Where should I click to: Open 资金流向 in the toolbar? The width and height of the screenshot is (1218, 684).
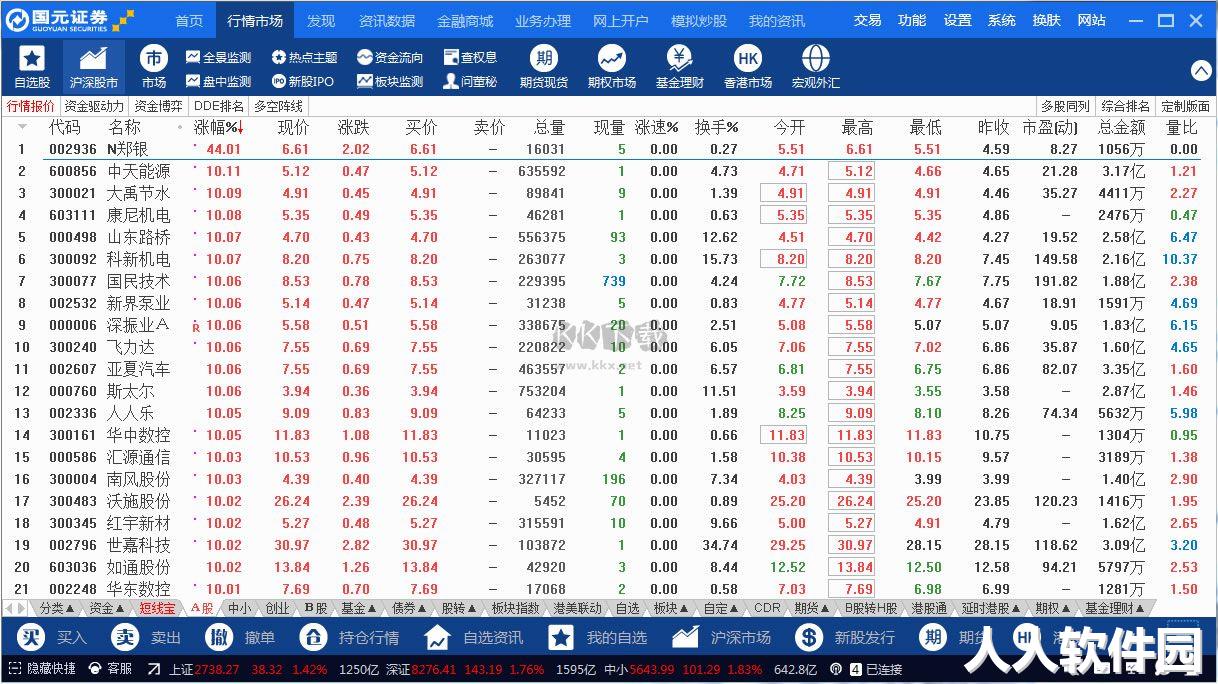coord(390,58)
